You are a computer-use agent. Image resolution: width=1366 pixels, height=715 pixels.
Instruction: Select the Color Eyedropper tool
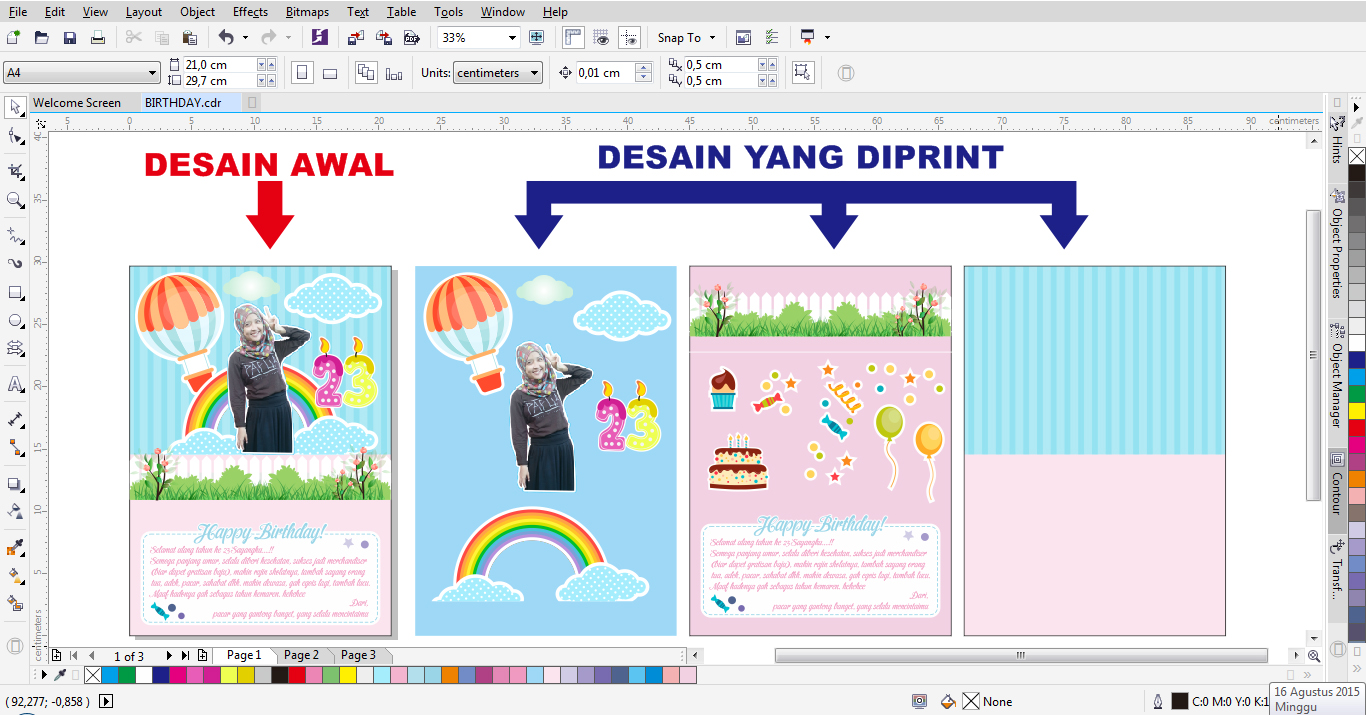click(15, 547)
